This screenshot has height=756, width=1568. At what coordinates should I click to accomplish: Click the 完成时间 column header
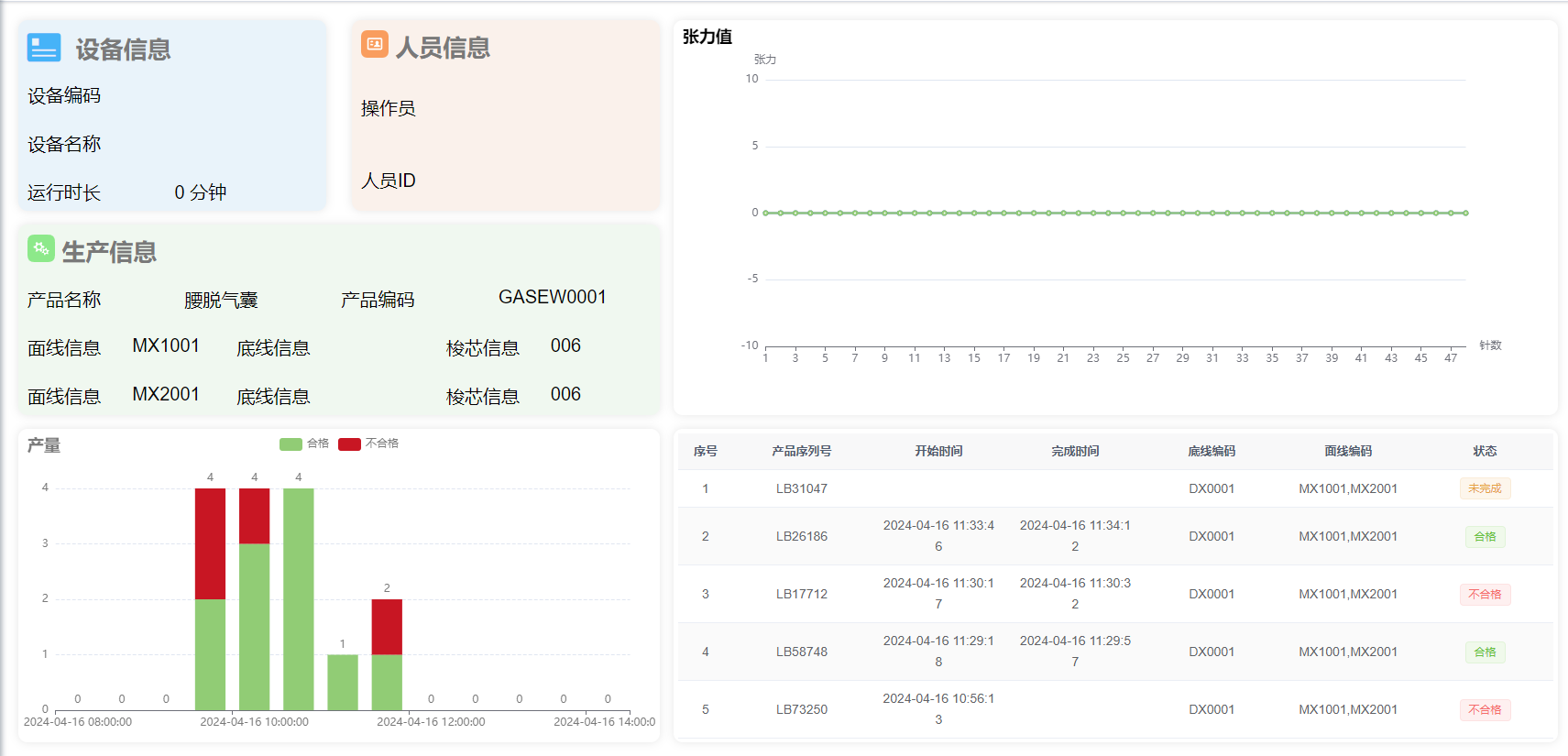[1075, 451]
